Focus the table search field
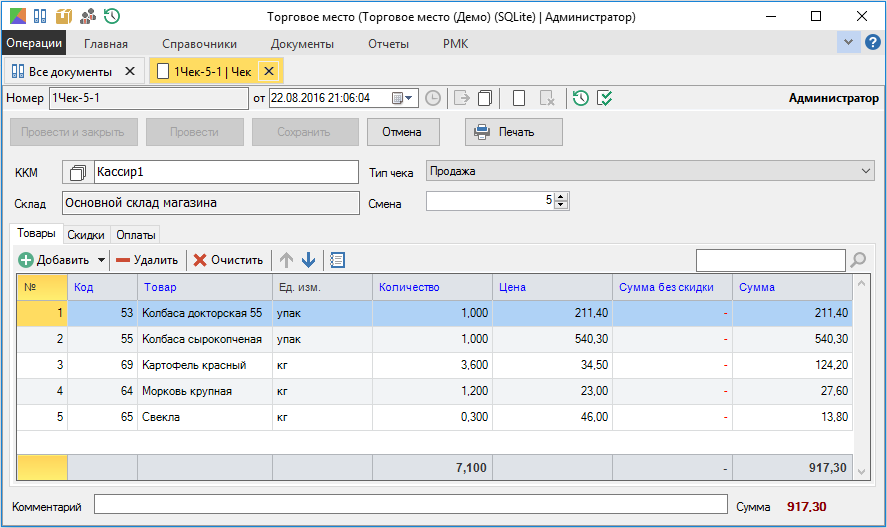 770,260
